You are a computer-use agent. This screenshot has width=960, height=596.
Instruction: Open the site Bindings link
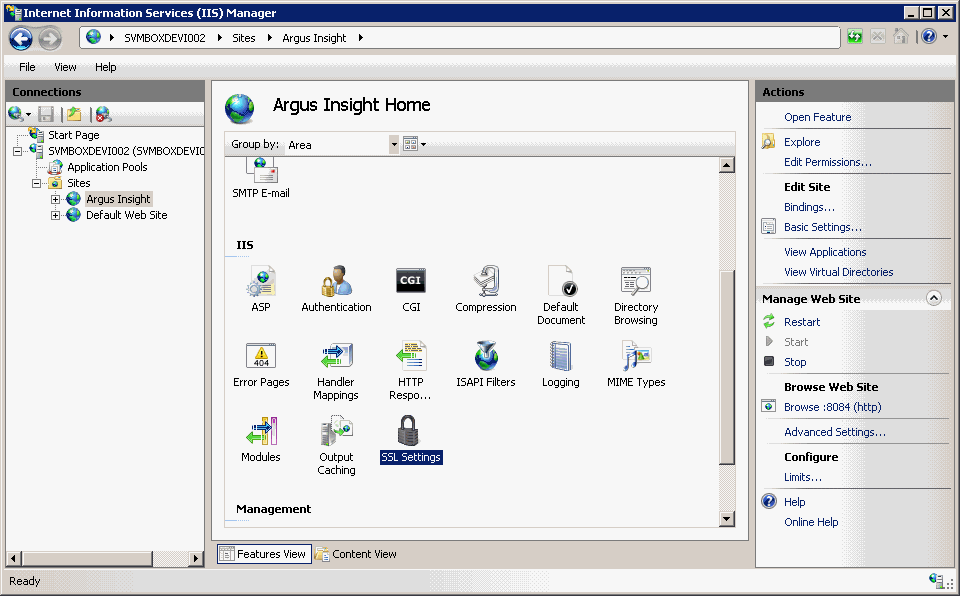tap(809, 207)
